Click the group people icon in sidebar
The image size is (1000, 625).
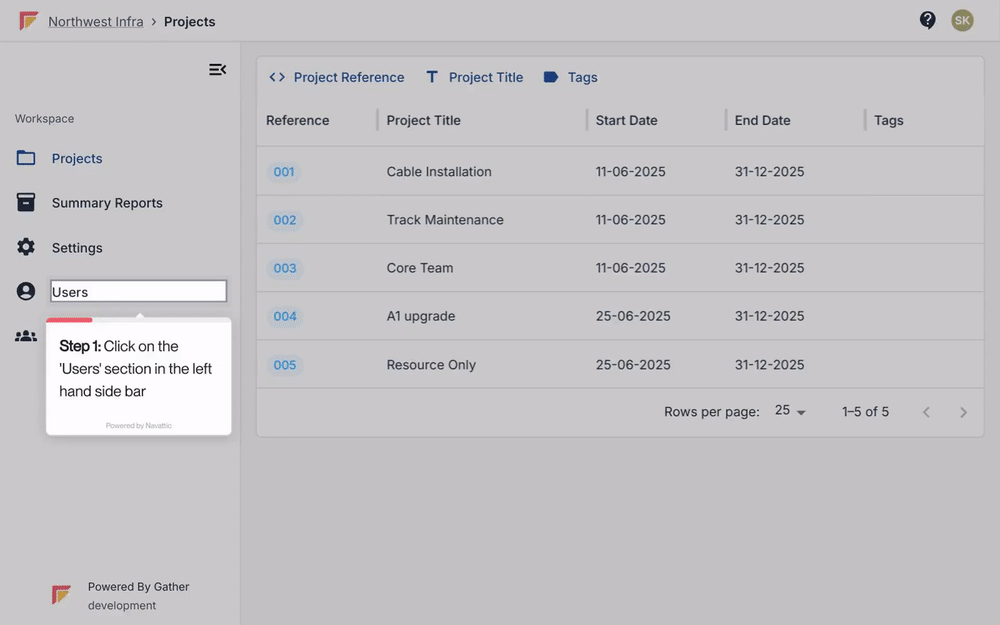click(x=26, y=336)
